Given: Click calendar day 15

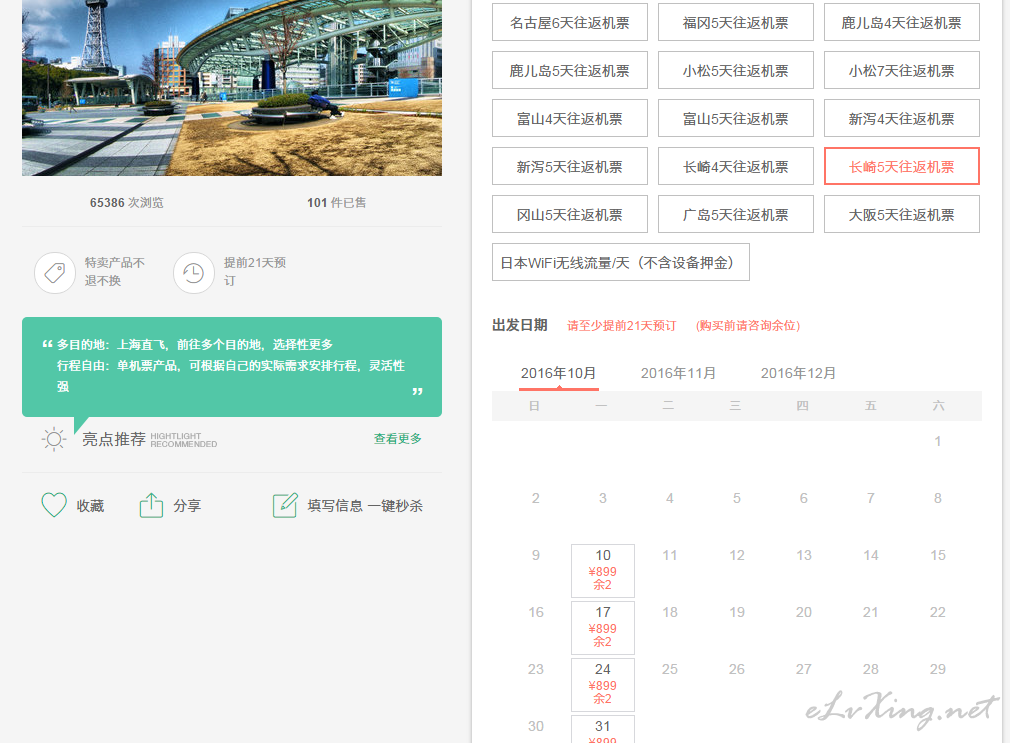Looking at the screenshot, I should [x=938, y=555].
